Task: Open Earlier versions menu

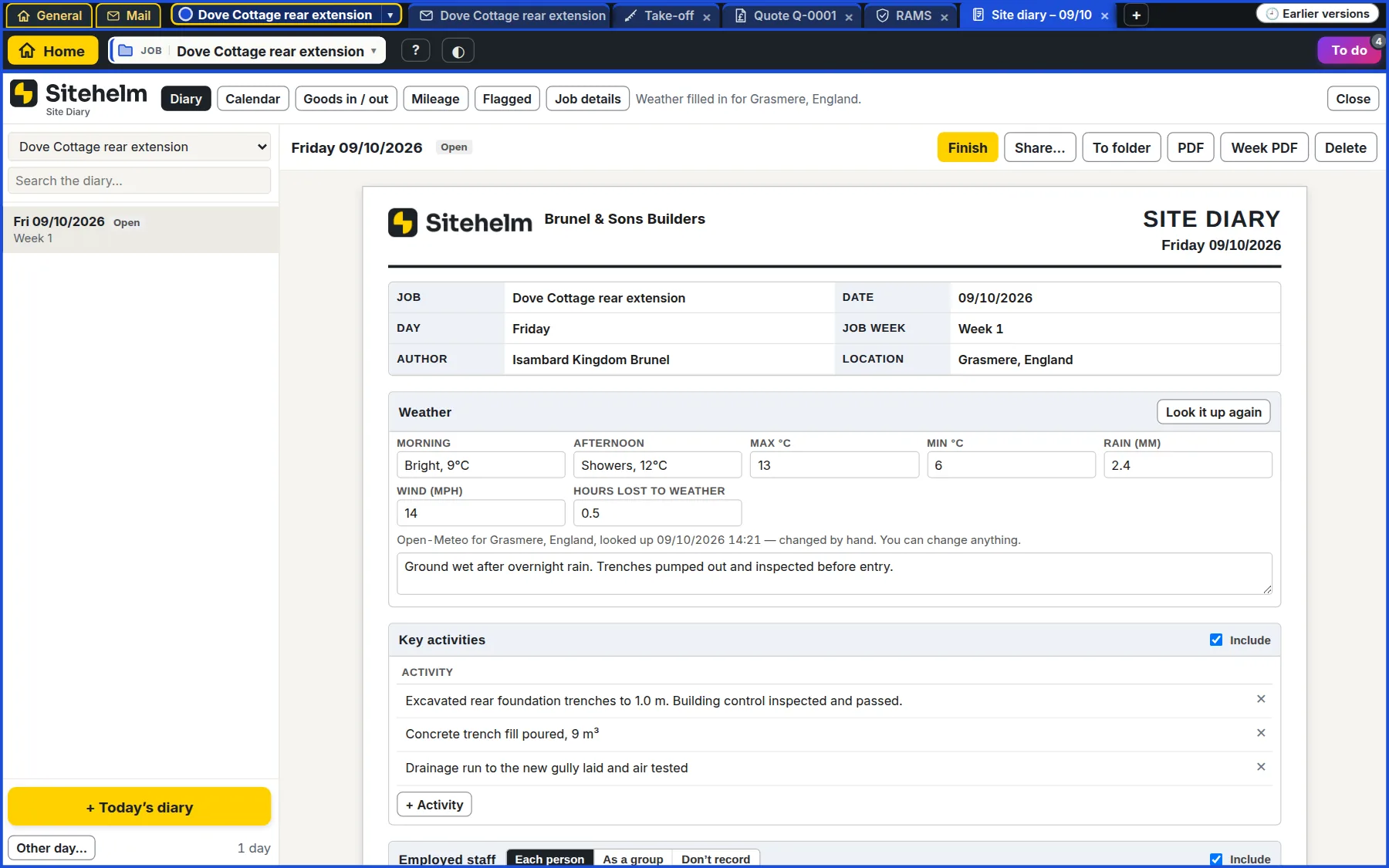Action: pos(1318,14)
